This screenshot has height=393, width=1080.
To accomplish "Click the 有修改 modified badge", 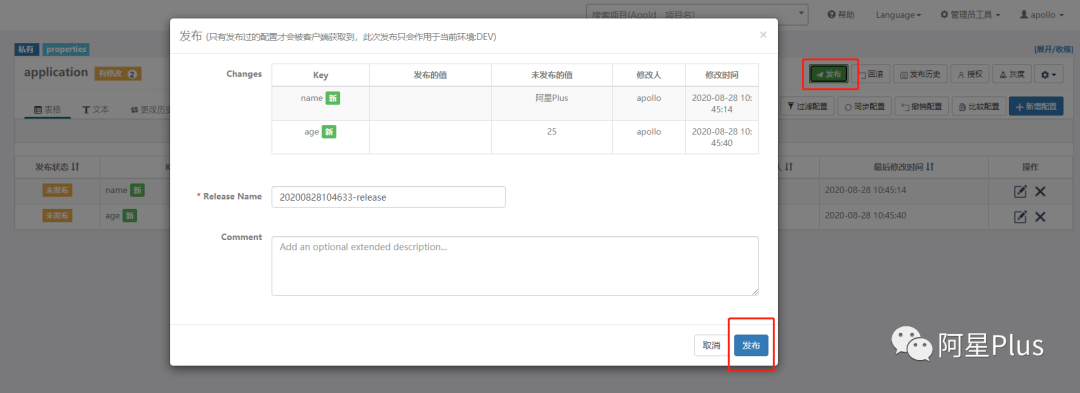I will [118, 74].
